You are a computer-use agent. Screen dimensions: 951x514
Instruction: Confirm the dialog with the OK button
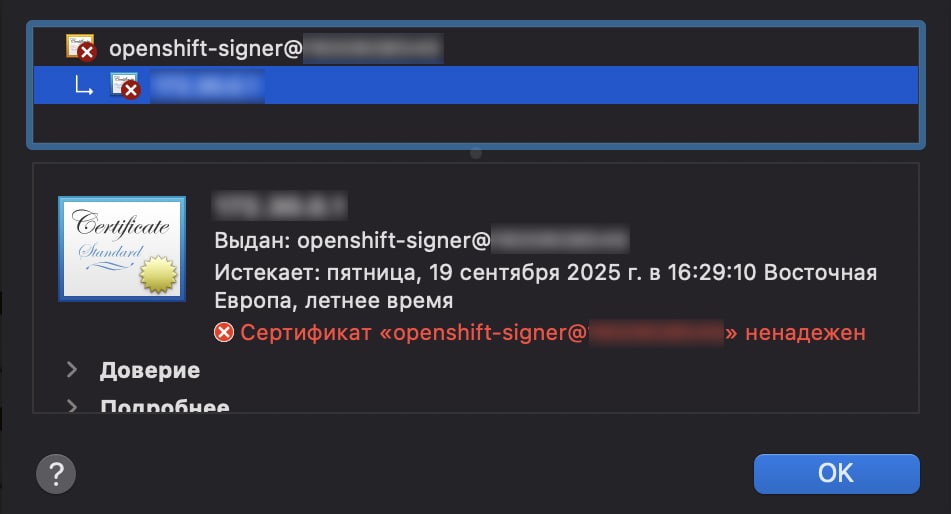click(836, 473)
